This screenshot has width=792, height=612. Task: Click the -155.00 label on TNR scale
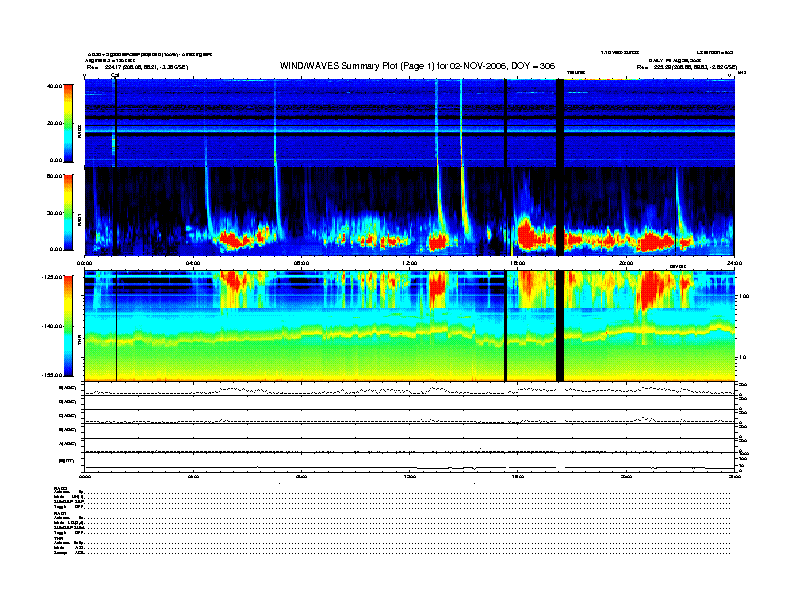52,375
